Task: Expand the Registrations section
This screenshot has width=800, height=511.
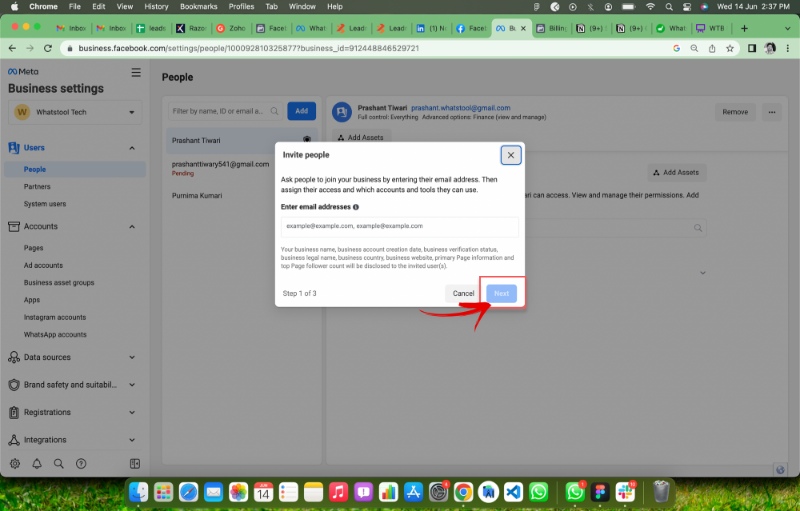Action: pos(132,412)
